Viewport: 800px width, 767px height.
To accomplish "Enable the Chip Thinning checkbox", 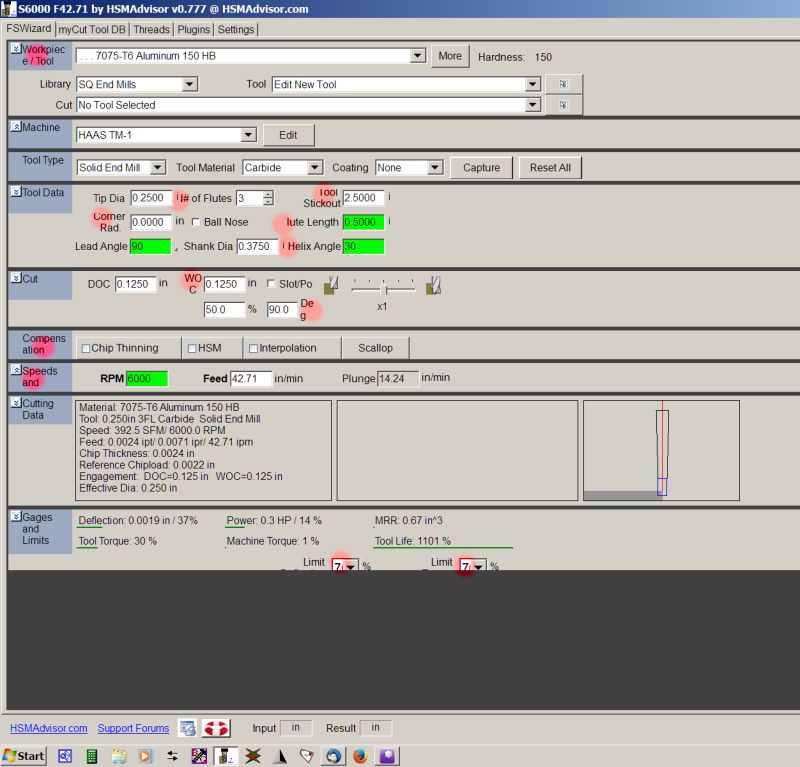I will [86, 348].
